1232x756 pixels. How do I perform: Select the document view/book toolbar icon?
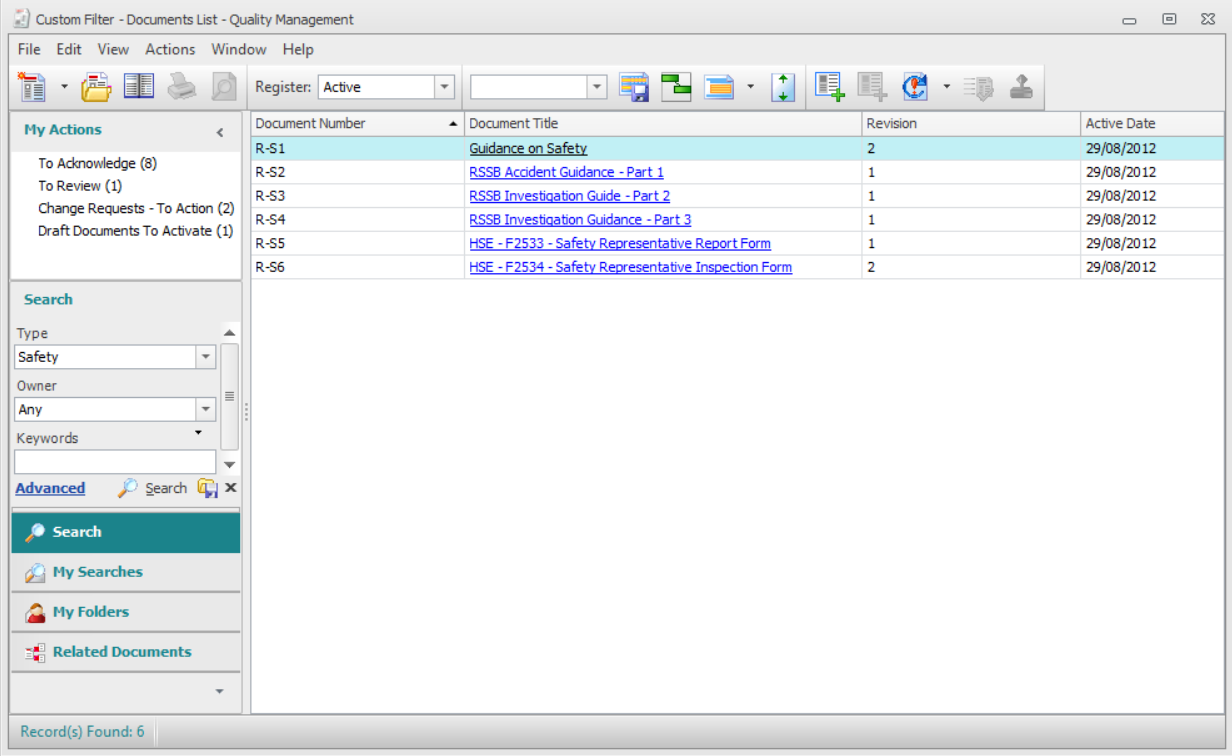coord(138,86)
